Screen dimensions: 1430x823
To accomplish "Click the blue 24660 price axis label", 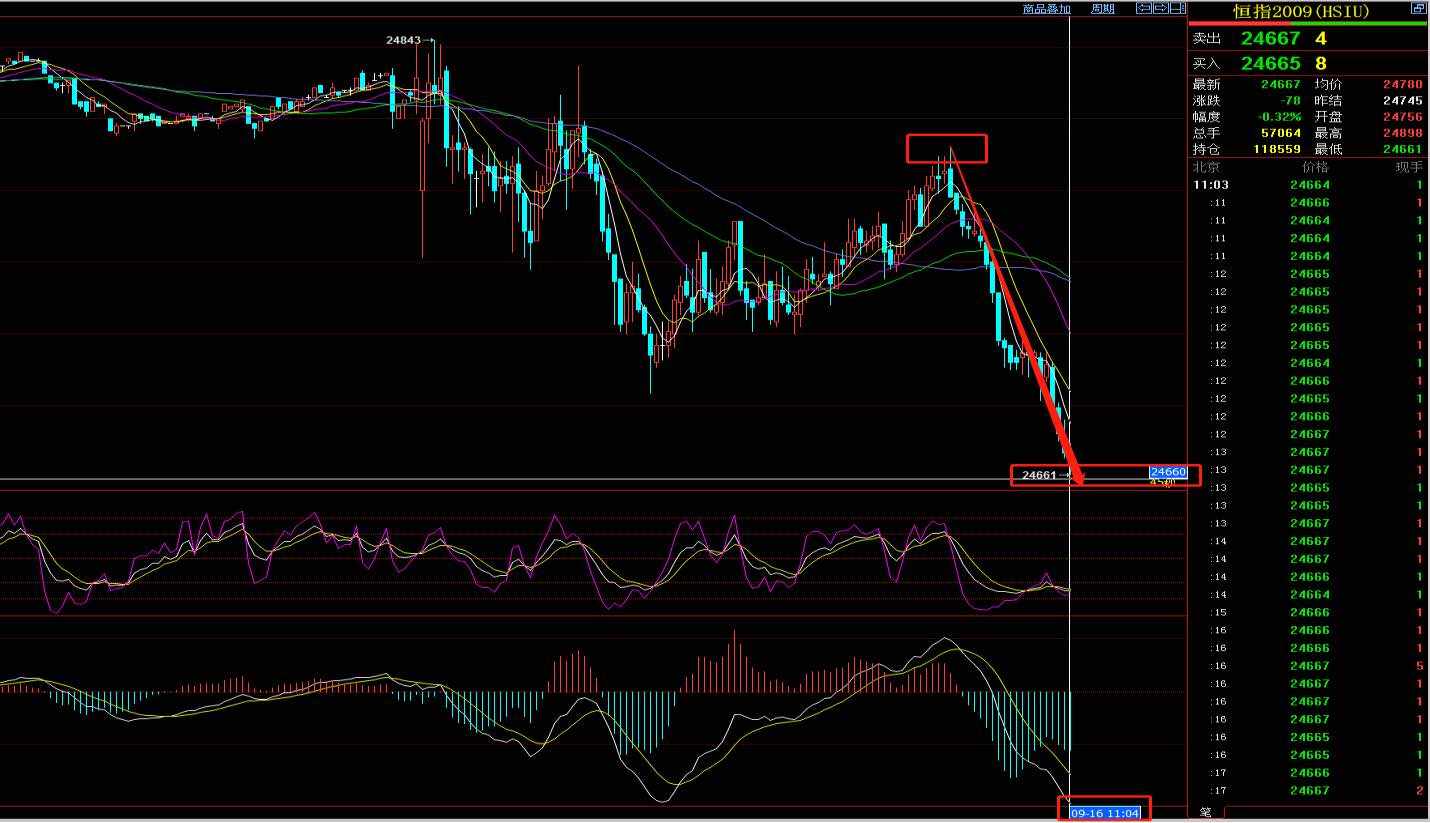I will pyautogui.click(x=1168, y=472).
